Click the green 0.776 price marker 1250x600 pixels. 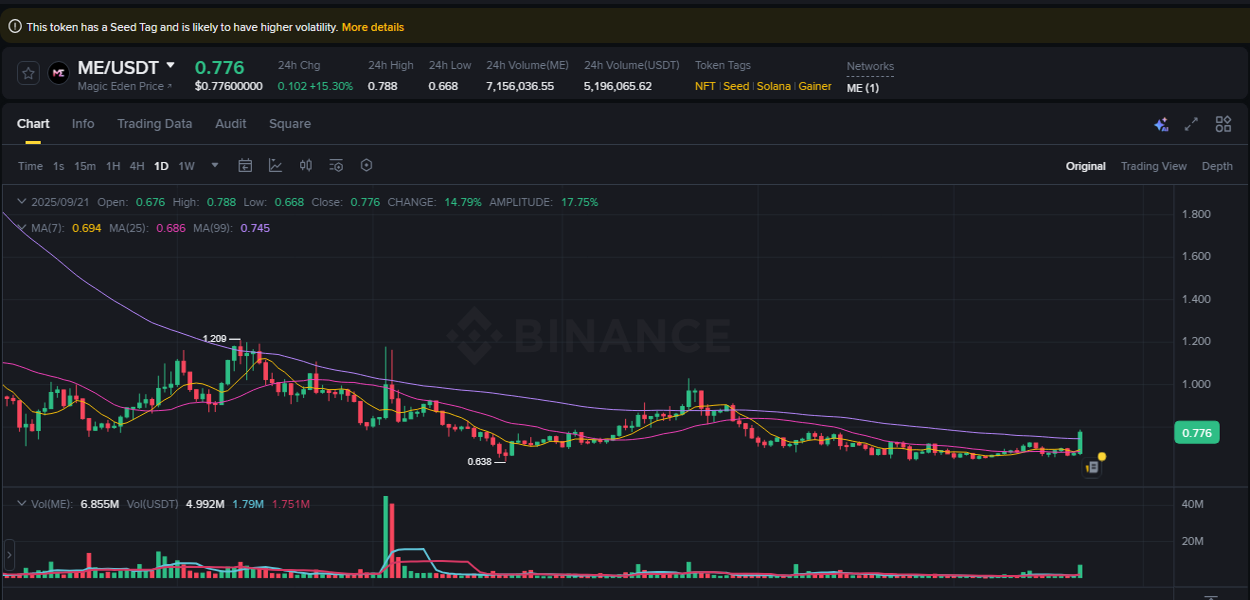click(x=1197, y=432)
